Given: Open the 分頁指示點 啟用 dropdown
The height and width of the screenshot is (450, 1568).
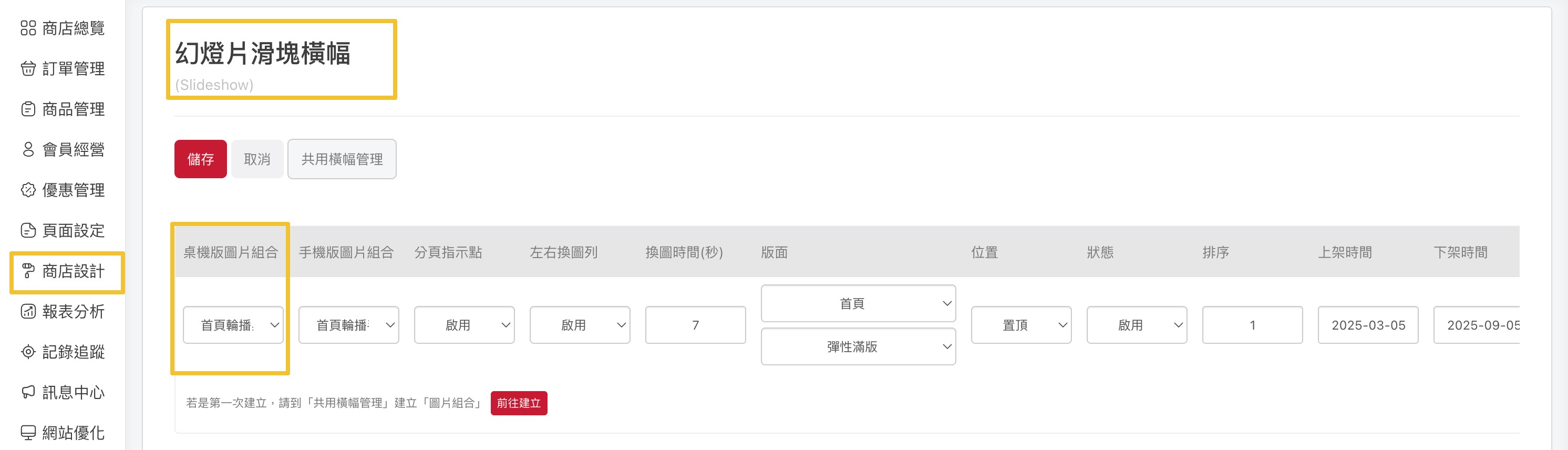Looking at the screenshot, I should pyautogui.click(x=465, y=325).
